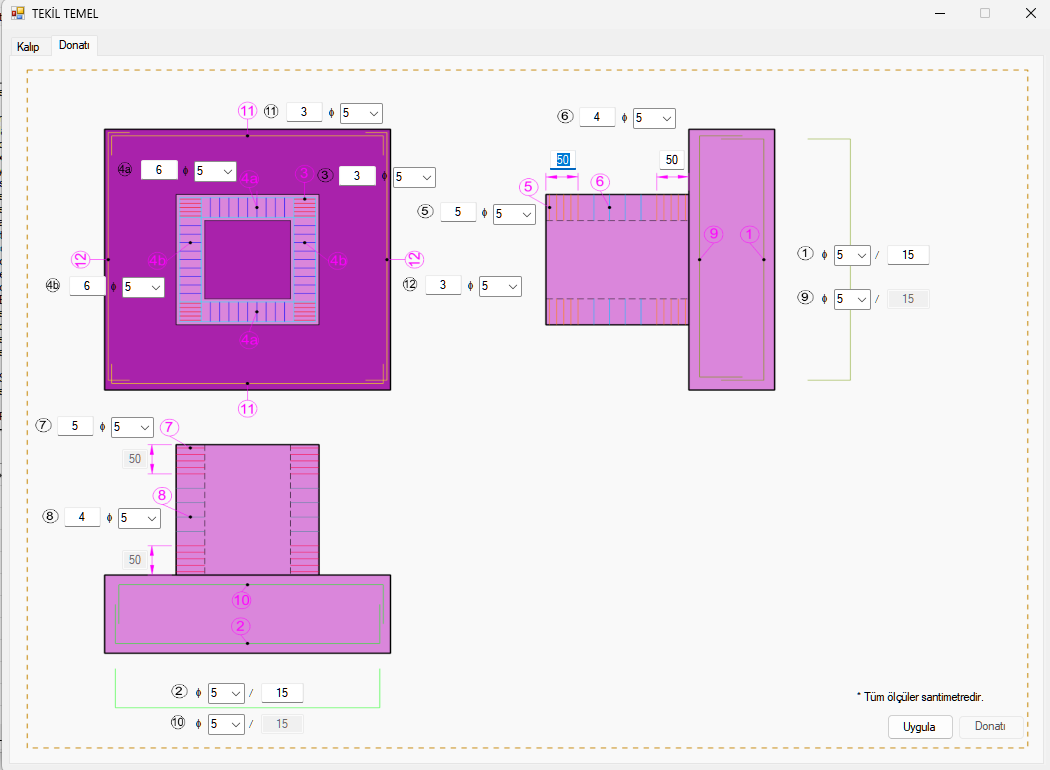Select the Donatı tab

click(74, 45)
